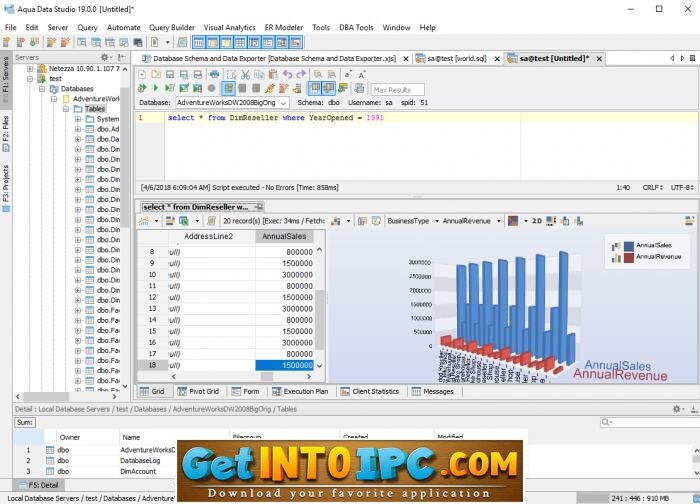Open the F3: Projects side panel
The width and height of the screenshot is (700, 504).
tap(6, 187)
